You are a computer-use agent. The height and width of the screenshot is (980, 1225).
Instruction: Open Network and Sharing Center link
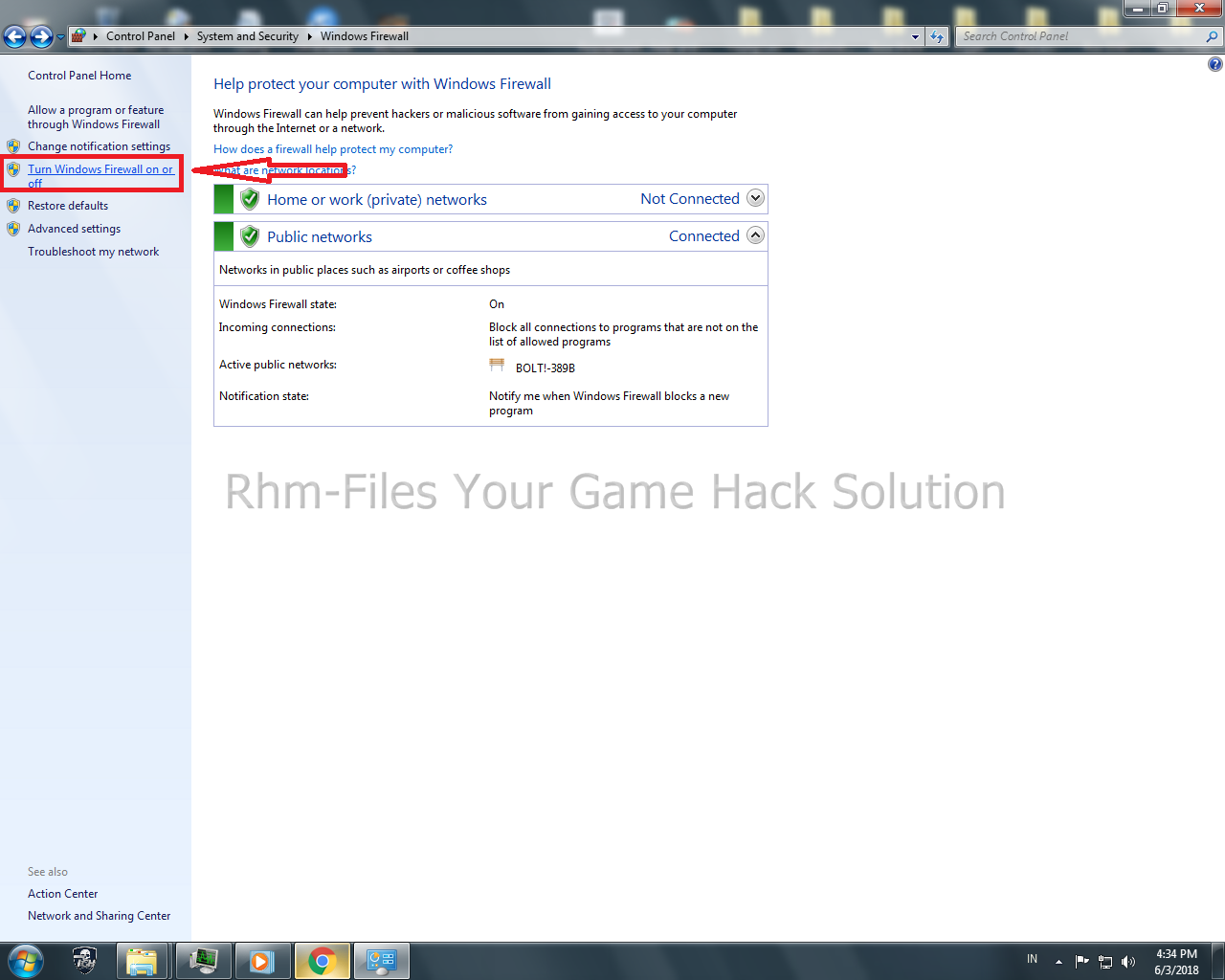(99, 916)
